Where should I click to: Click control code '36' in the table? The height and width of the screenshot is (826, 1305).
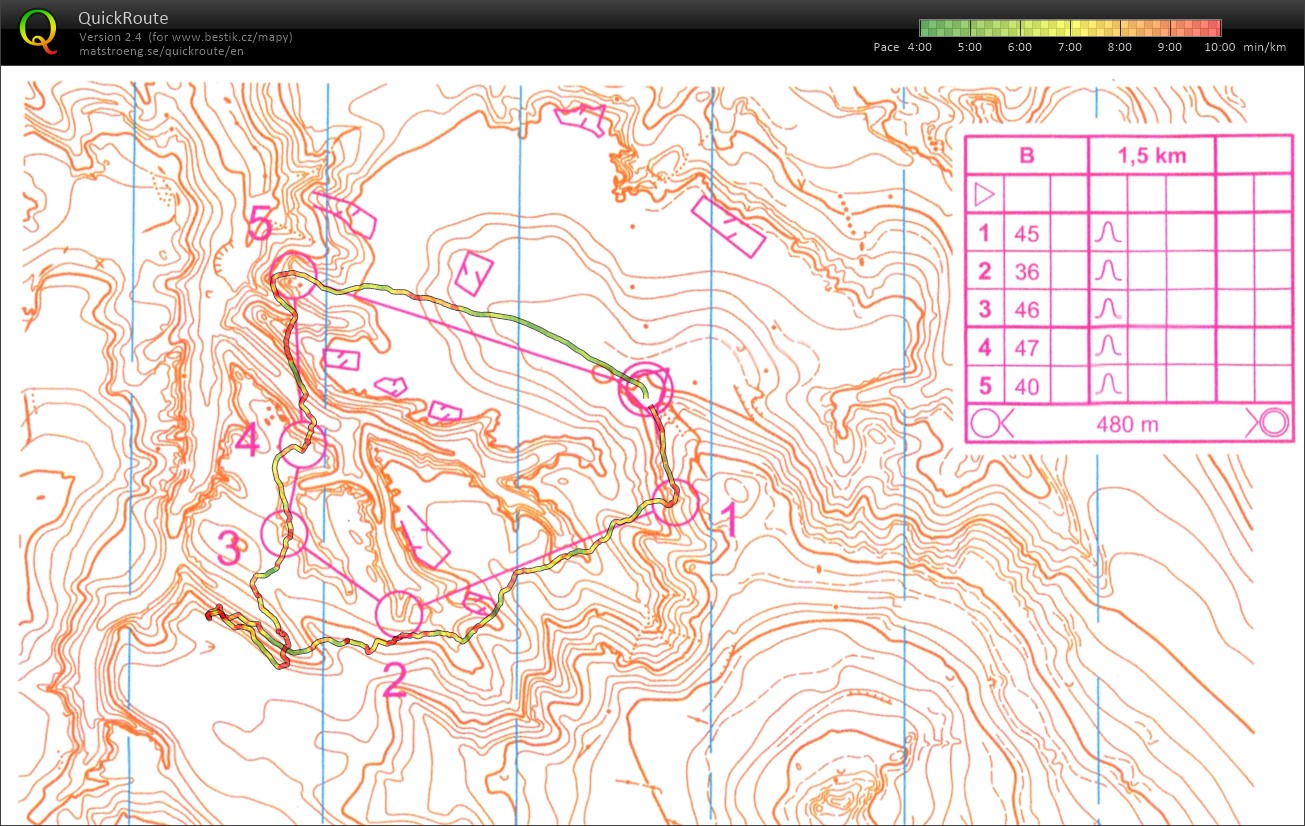pyautogui.click(x=1027, y=272)
